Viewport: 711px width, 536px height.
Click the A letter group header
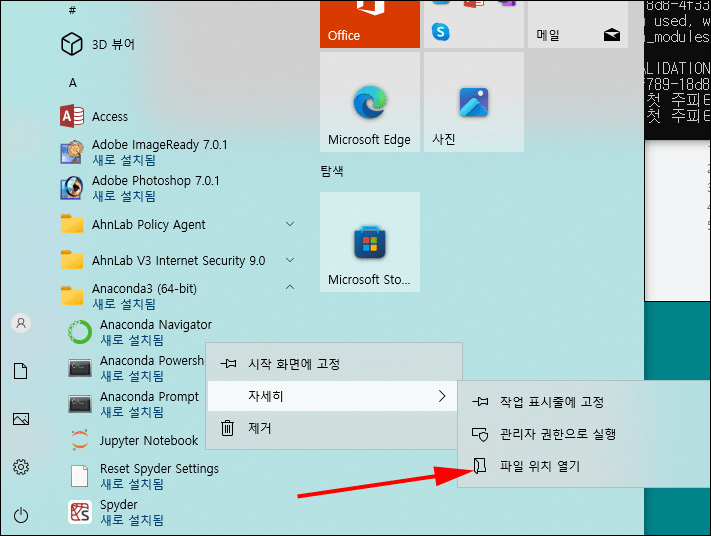click(73, 83)
